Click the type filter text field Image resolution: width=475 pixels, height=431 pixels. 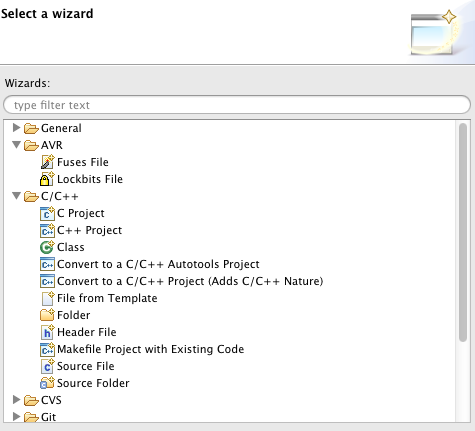237,105
